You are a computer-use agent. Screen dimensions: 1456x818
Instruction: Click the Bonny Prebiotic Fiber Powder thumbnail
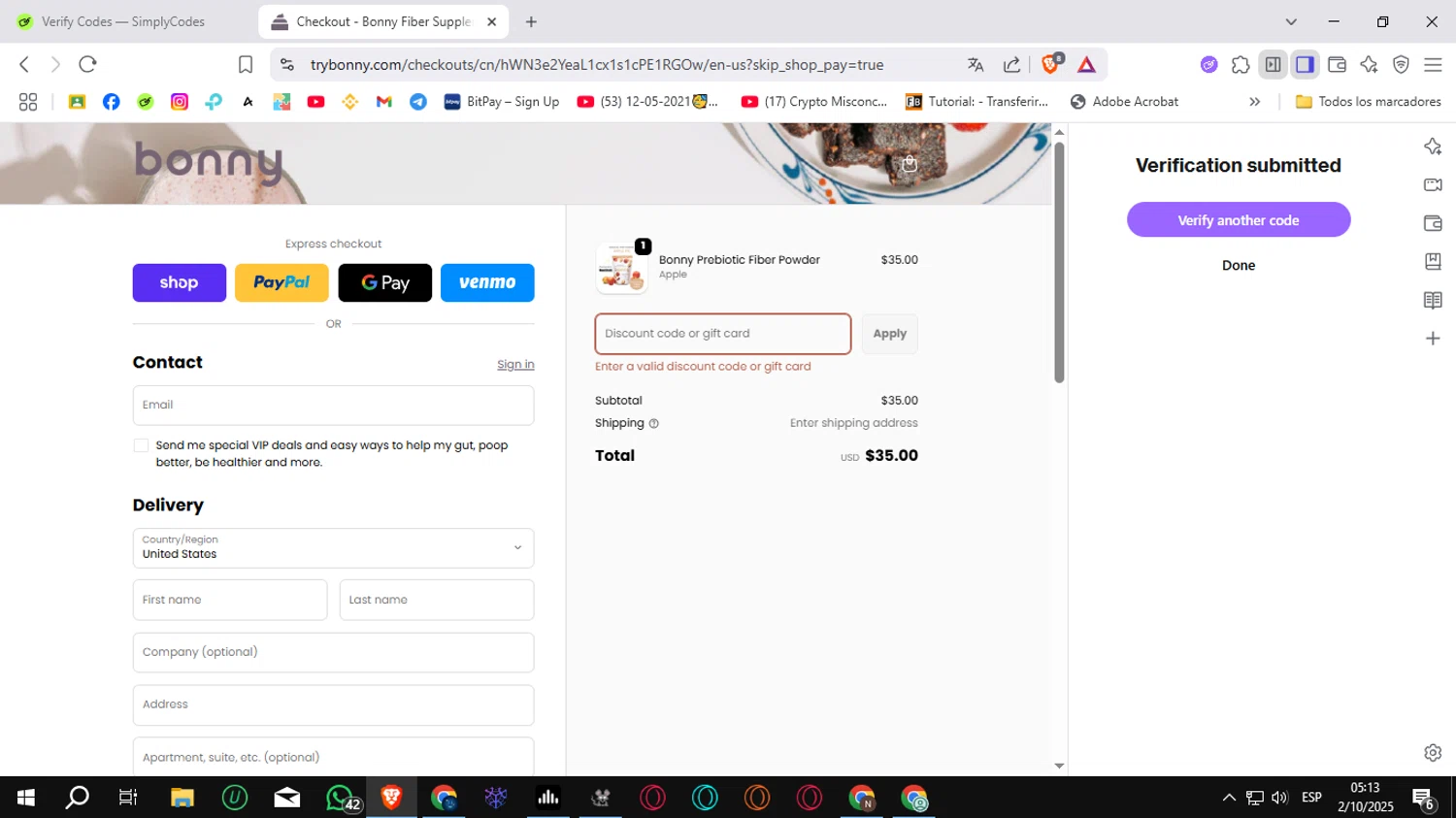point(621,267)
